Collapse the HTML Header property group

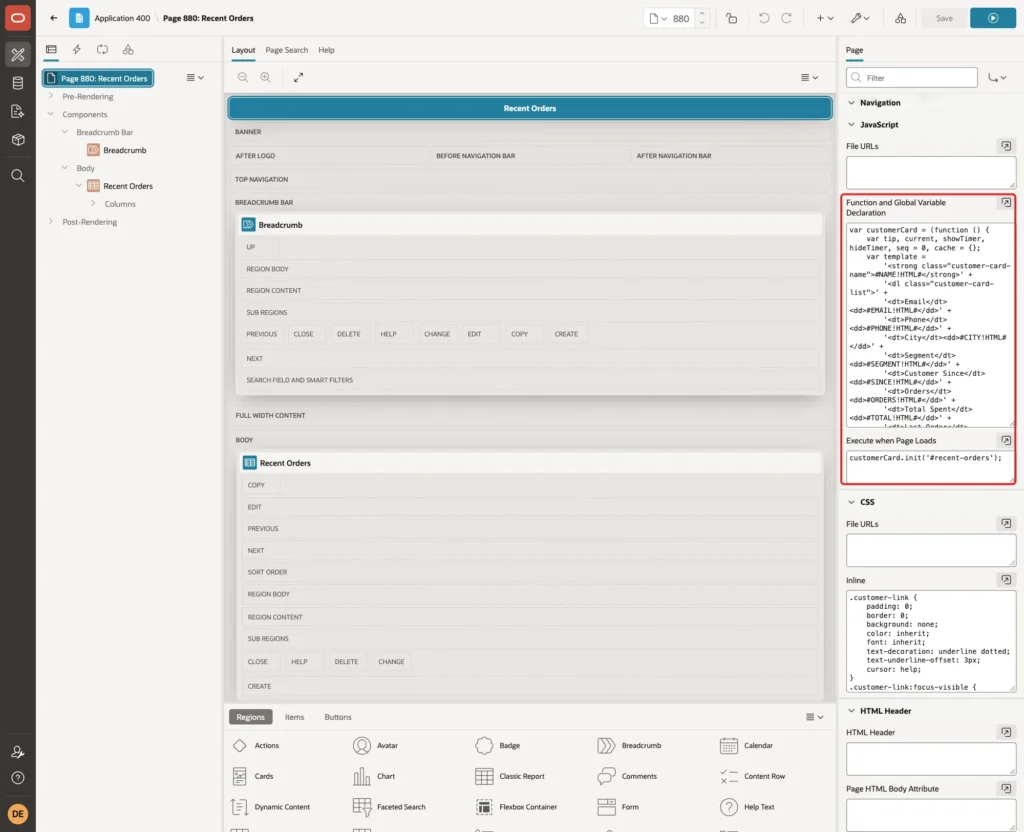pyautogui.click(x=851, y=711)
